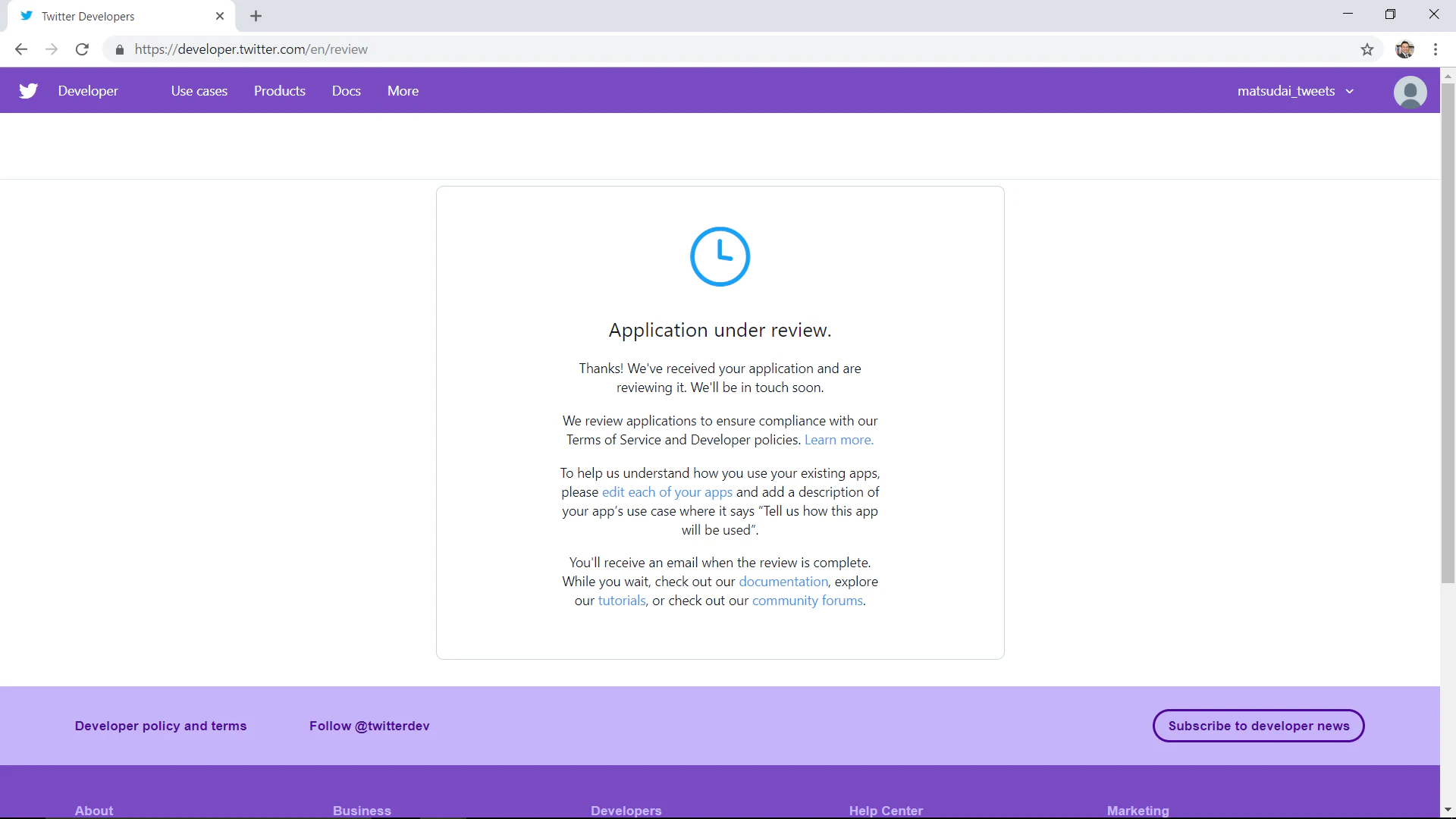Click Subscribe to developer news button
This screenshot has height=819, width=1456.
(x=1259, y=726)
